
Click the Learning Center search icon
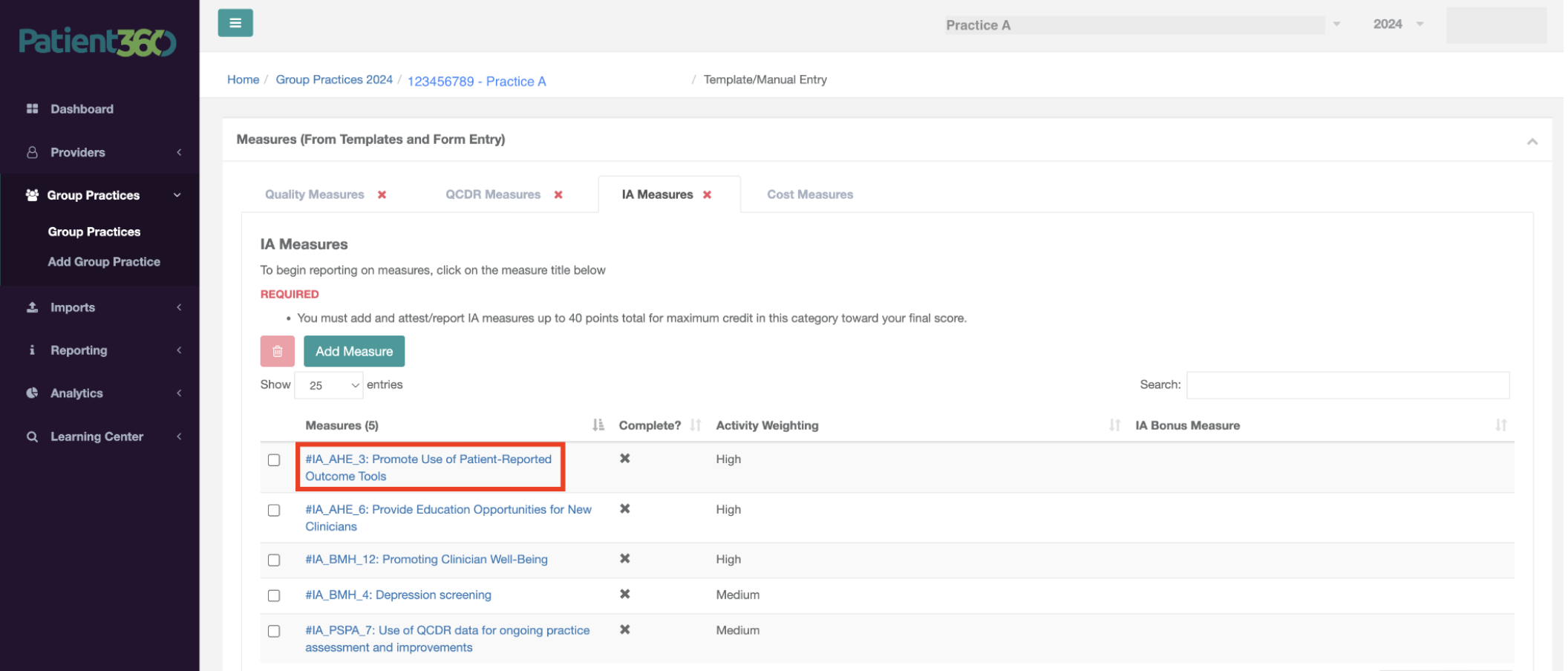[32, 436]
